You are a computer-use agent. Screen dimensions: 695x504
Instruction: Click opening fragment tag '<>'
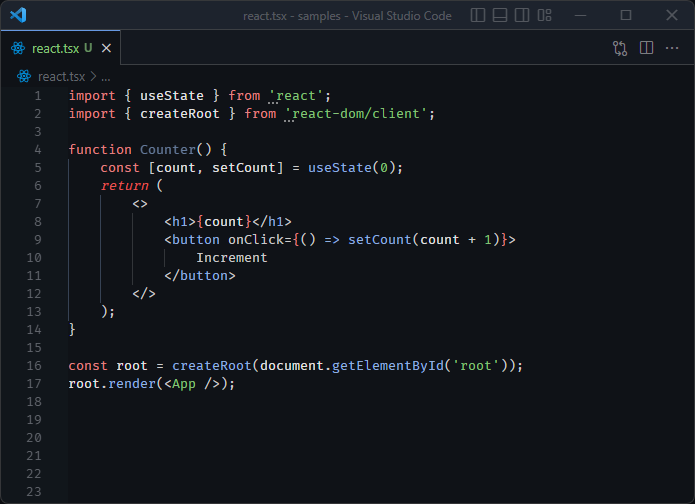(x=140, y=204)
